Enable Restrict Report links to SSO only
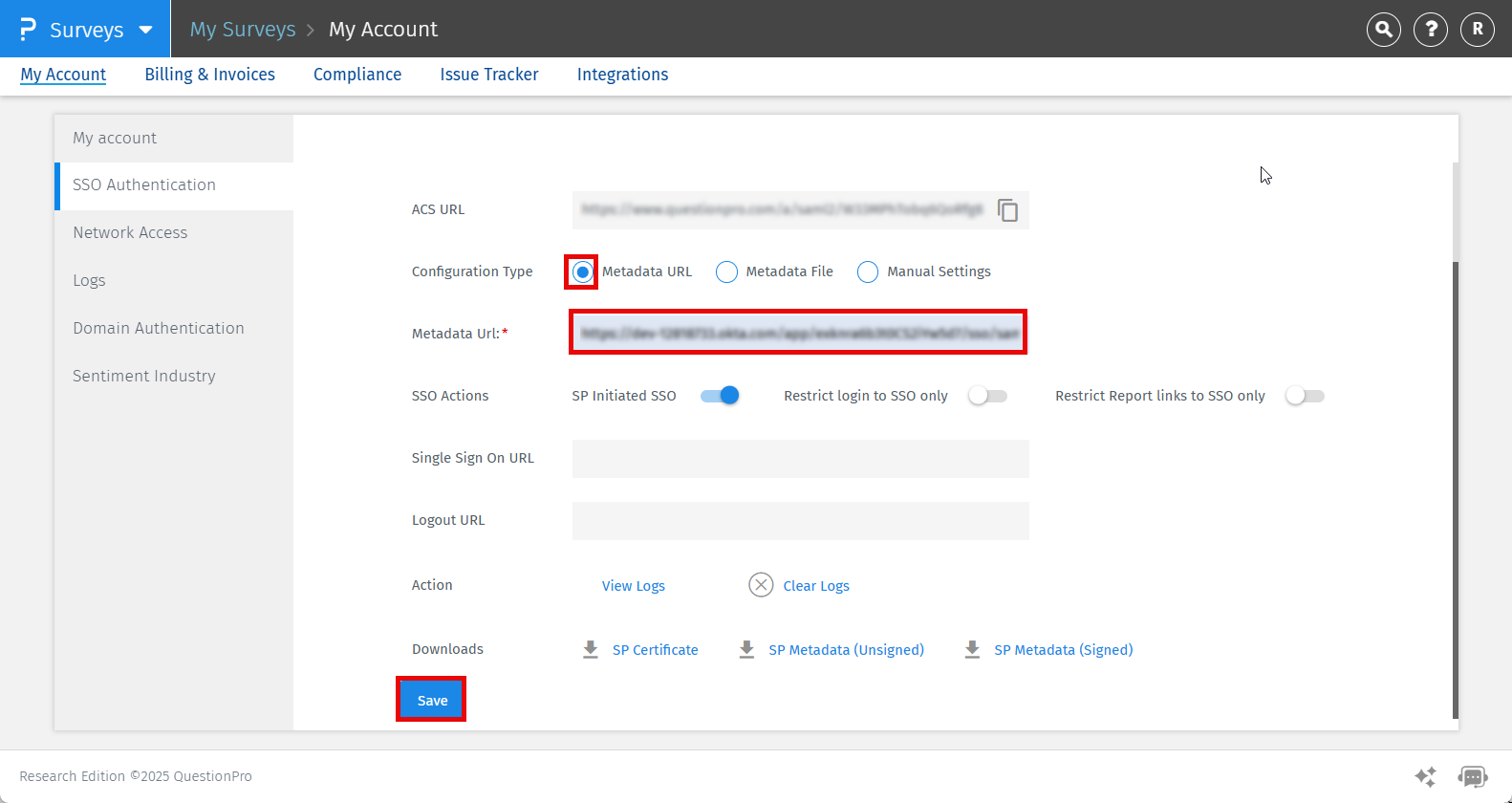The width and height of the screenshot is (1512, 803). coord(1305,396)
